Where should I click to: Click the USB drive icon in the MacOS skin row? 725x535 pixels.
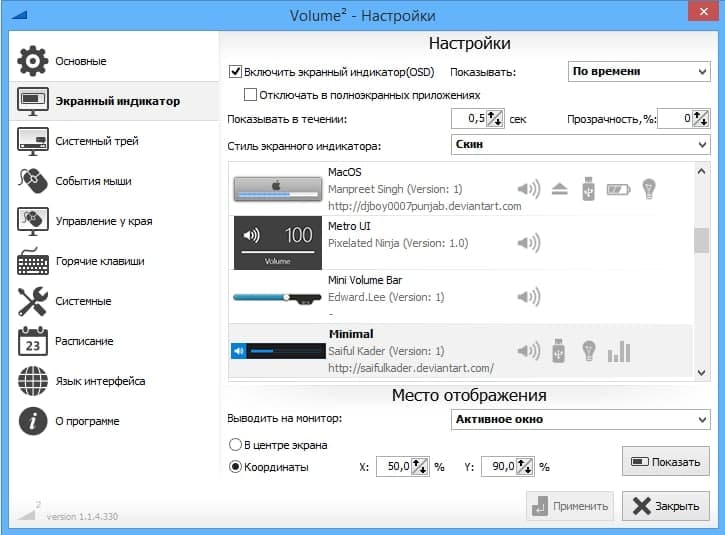pyautogui.click(x=588, y=189)
